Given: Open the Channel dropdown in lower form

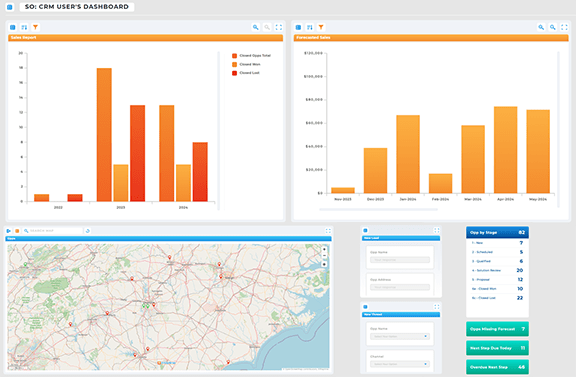Looking at the screenshot, I should [x=400, y=364].
